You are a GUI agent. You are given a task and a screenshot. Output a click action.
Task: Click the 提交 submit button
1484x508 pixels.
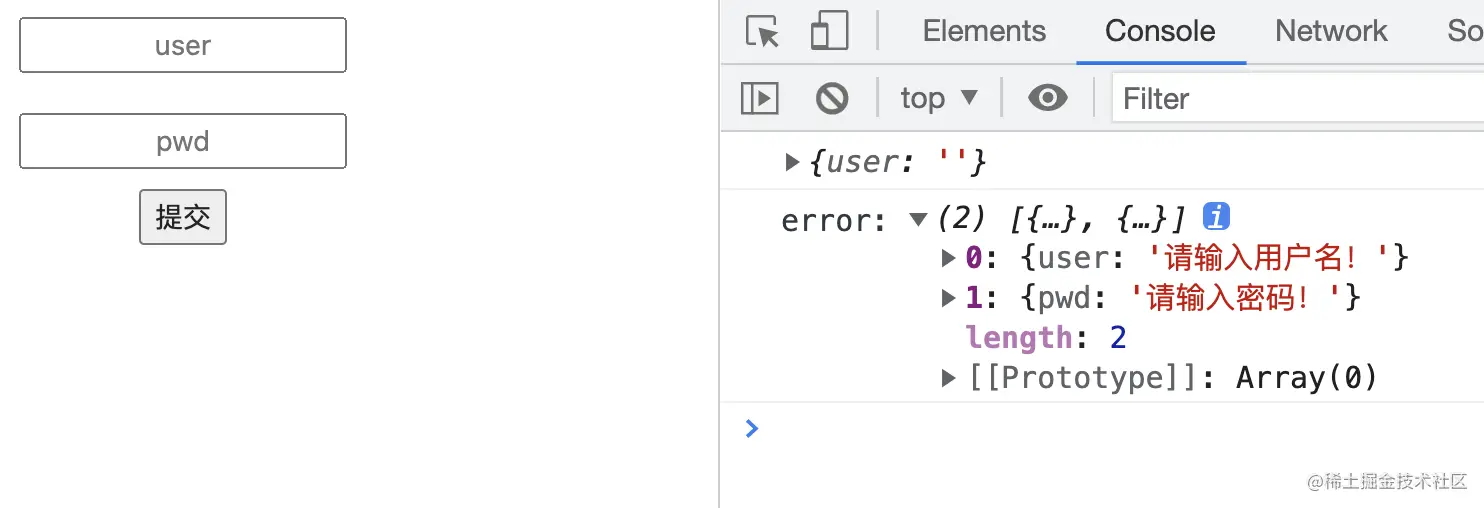[183, 217]
